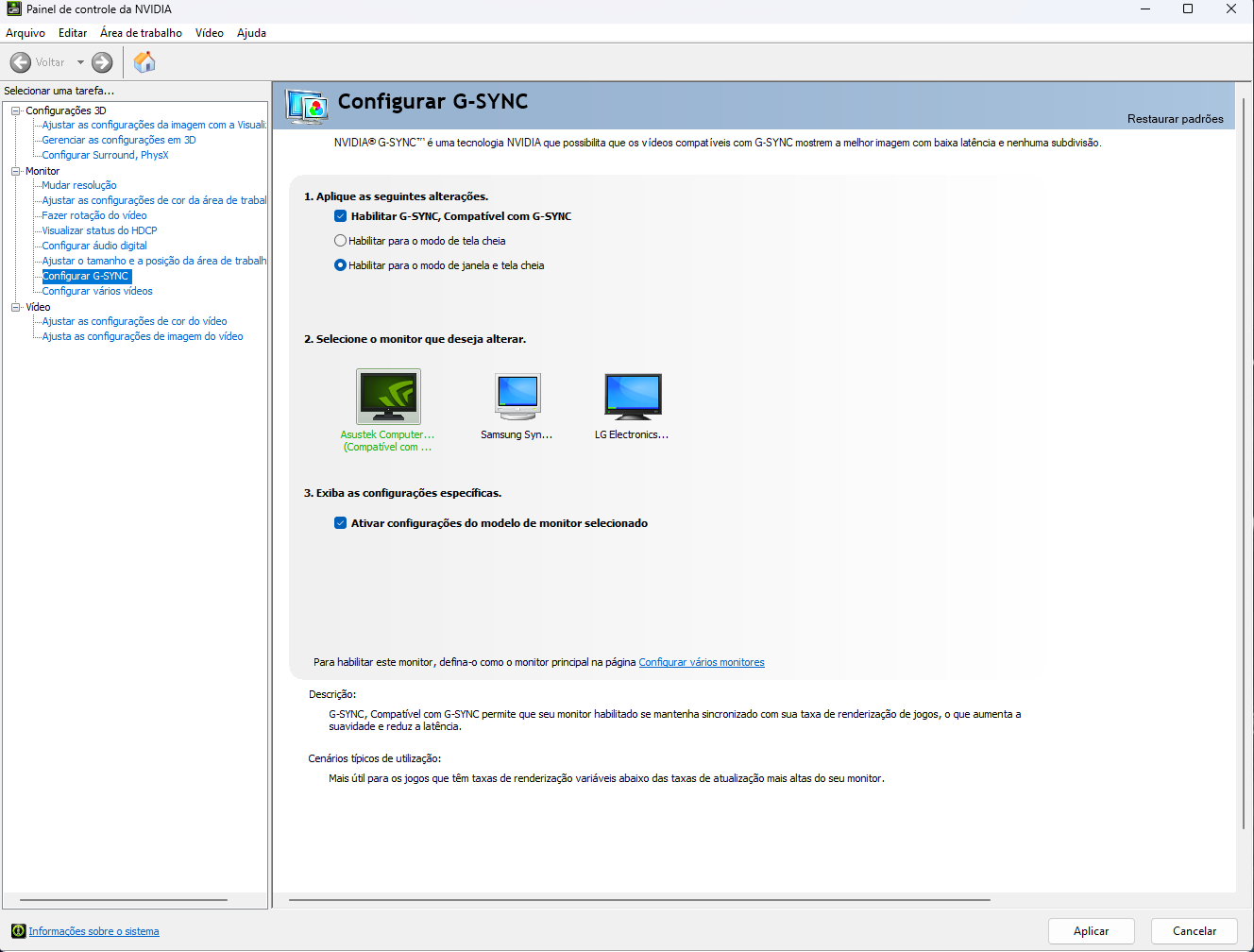This screenshot has width=1254, height=952.
Task: Open Informações sobre o sistema link
Action: 93,931
